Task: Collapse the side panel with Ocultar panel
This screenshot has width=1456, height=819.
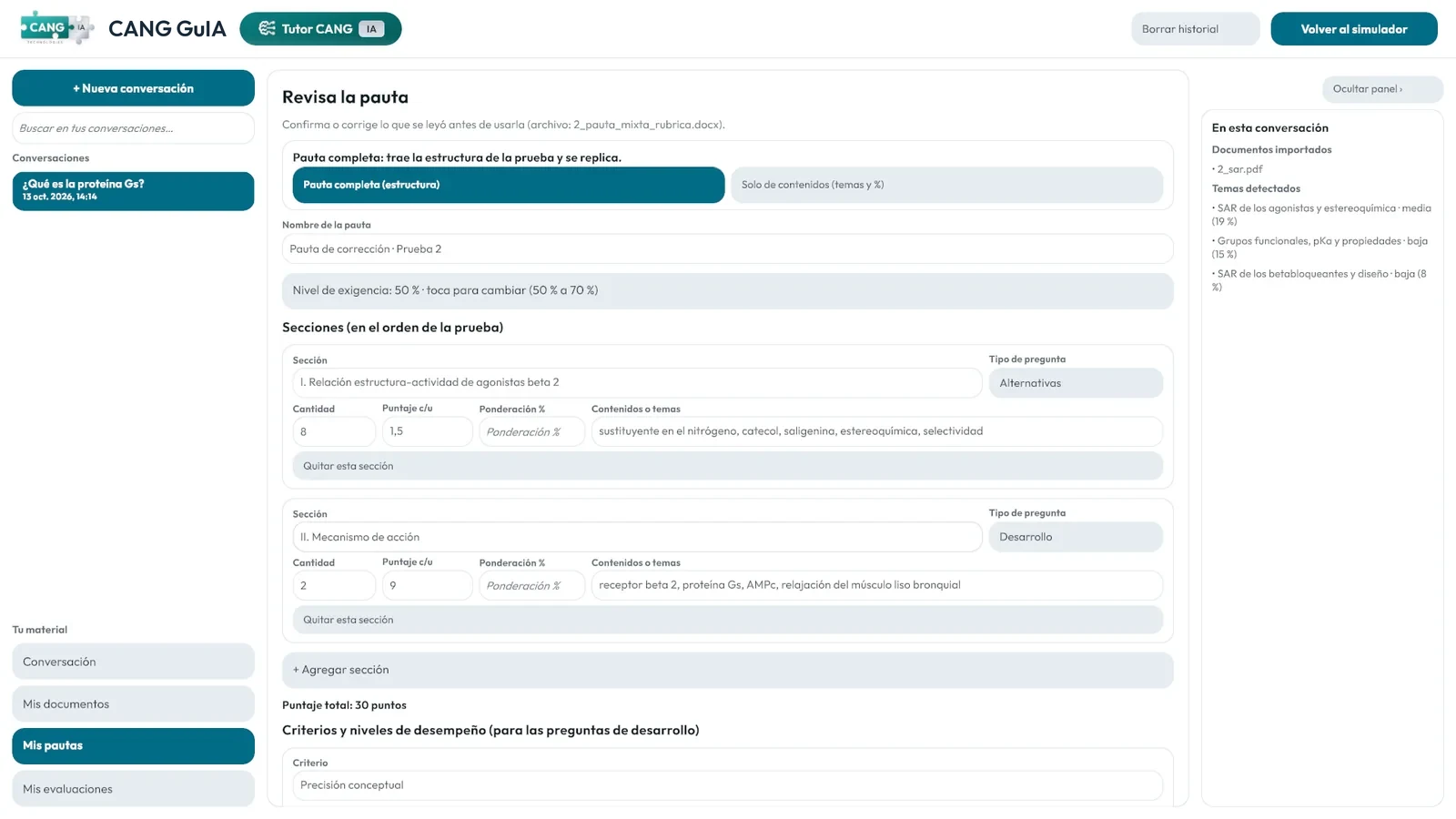Action: tap(1382, 89)
